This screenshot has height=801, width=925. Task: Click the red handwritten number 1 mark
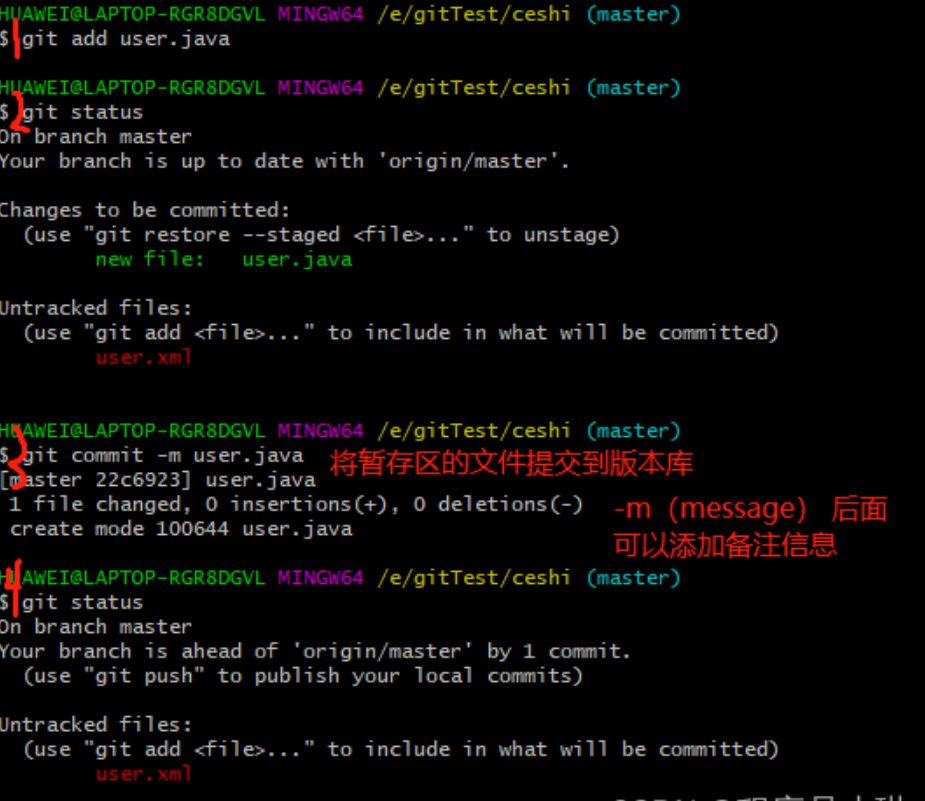click(x=16, y=41)
